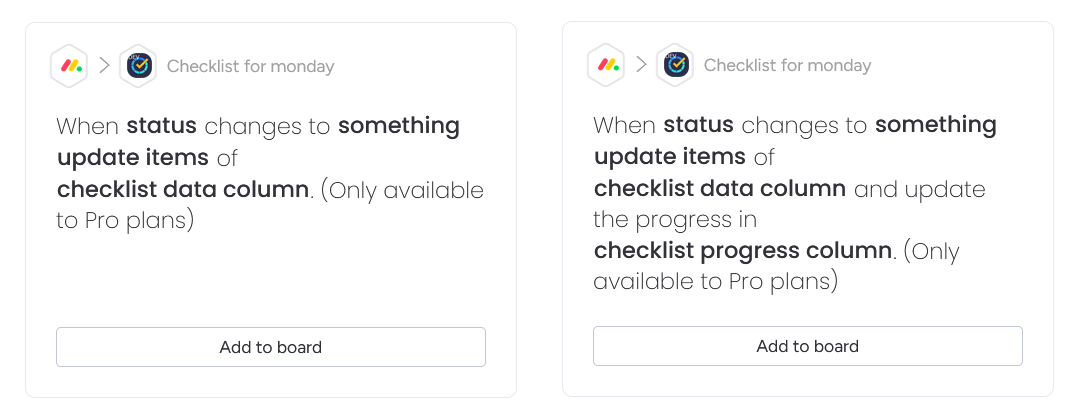Viewport: 1080px width, 419px height.
Task: Click chevron arrow between icons in first card
Action: click(x=104, y=66)
